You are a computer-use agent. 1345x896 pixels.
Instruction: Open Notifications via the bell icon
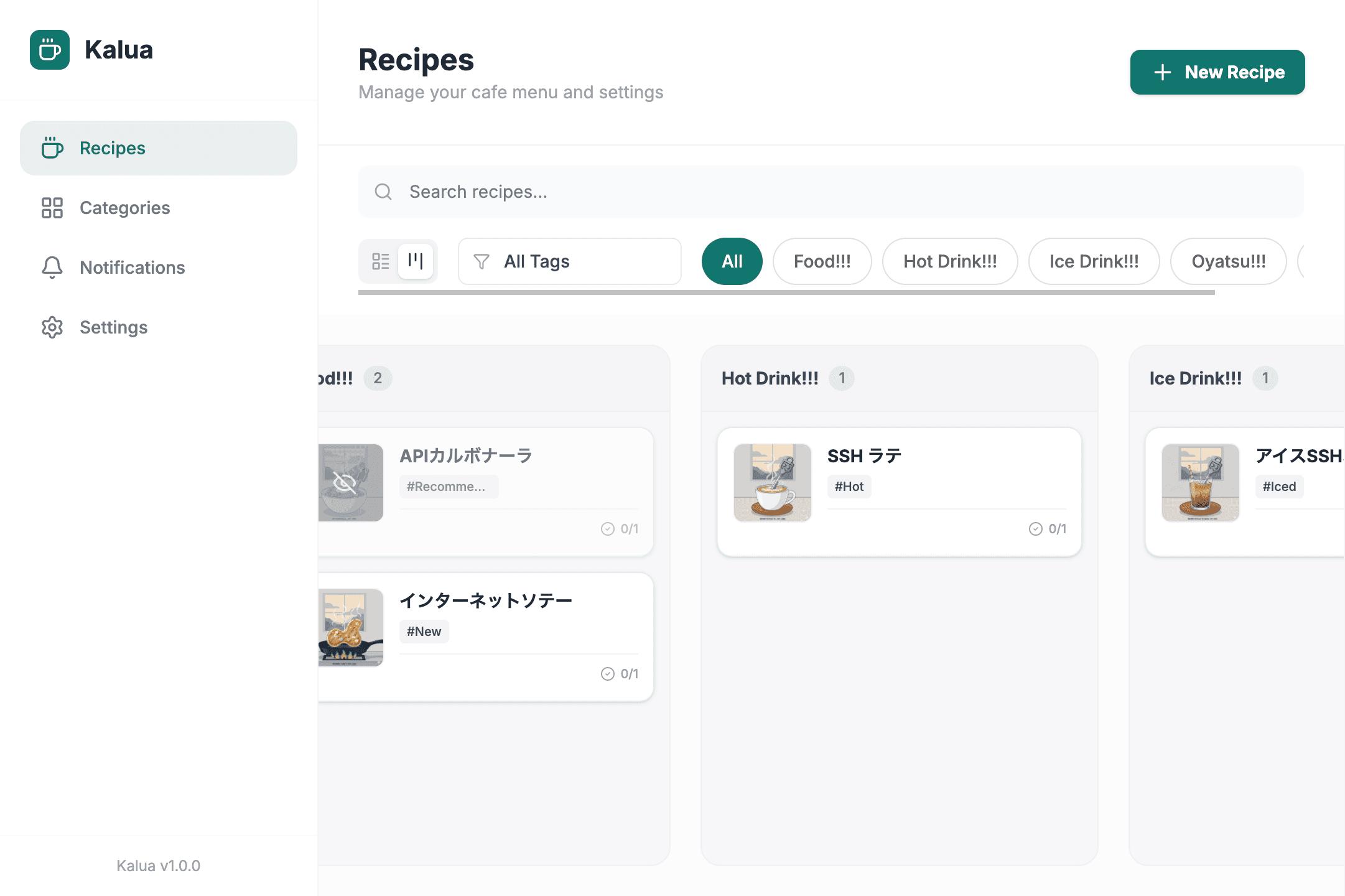52,268
